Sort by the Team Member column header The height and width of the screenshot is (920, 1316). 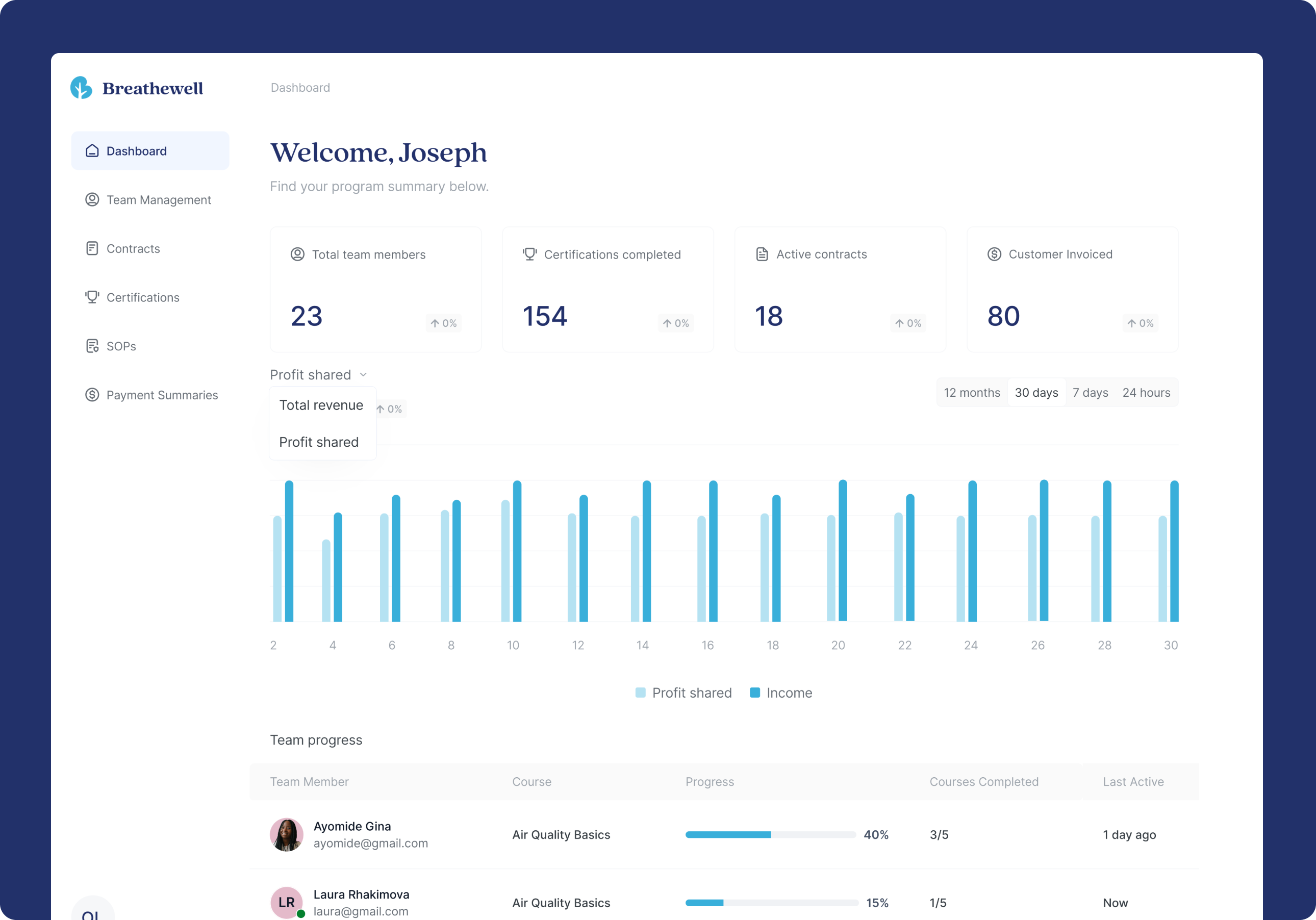point(310,781)
